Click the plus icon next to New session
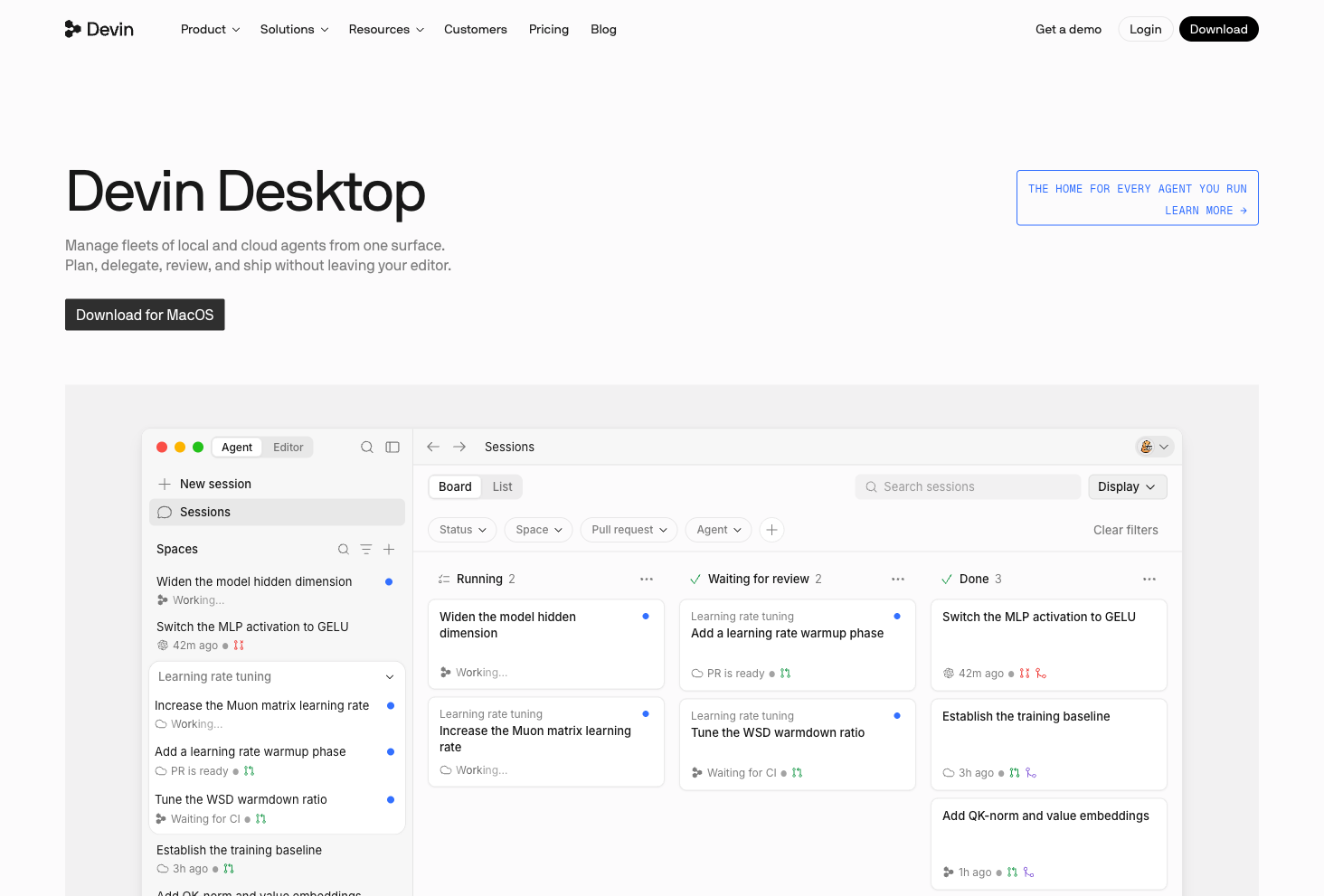The height and width of the screenshot is (896, 1324). [x=165, y=484]
